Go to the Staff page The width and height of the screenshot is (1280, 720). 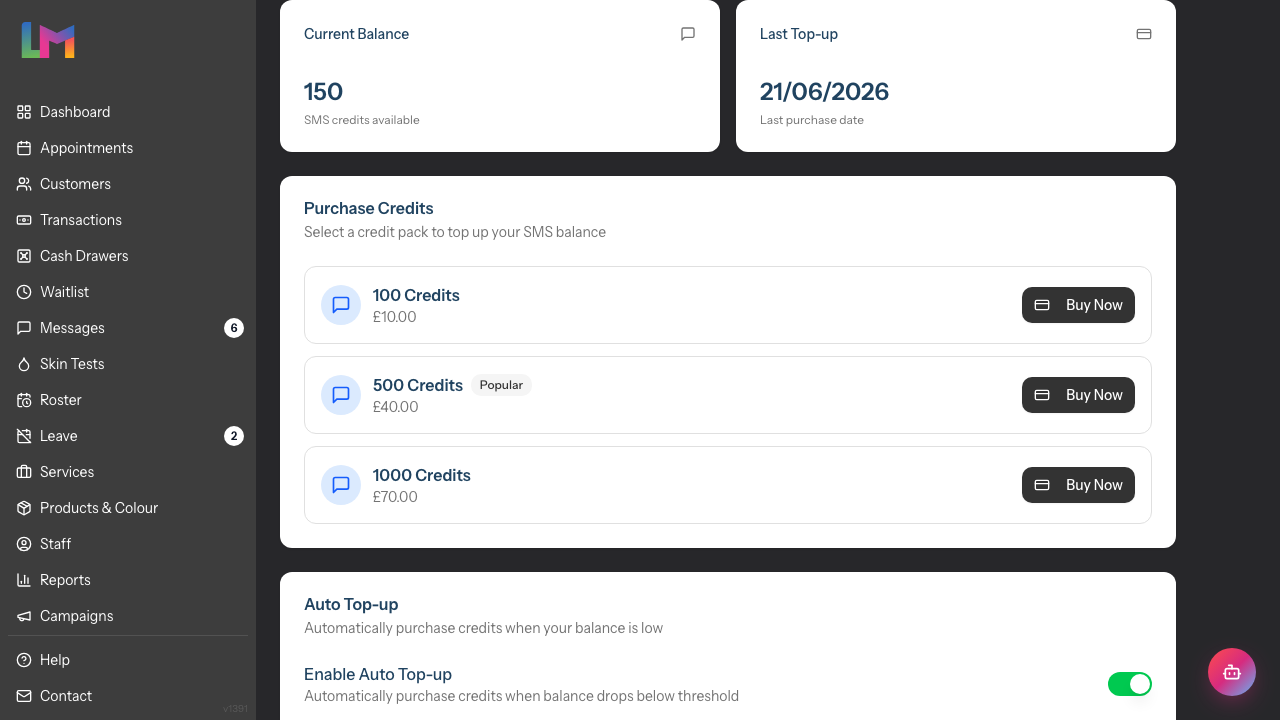tap(128, 544)
